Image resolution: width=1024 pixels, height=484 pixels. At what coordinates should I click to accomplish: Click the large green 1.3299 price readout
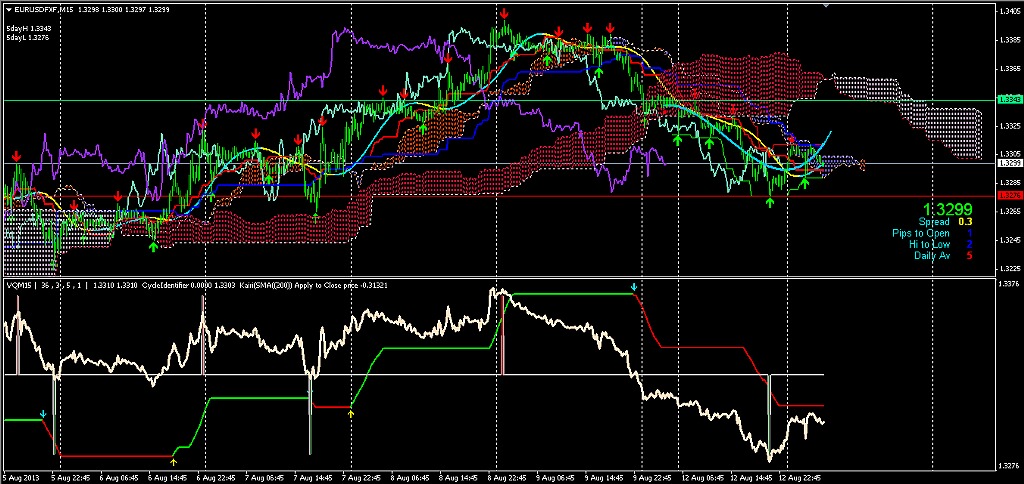coord(948,210)
